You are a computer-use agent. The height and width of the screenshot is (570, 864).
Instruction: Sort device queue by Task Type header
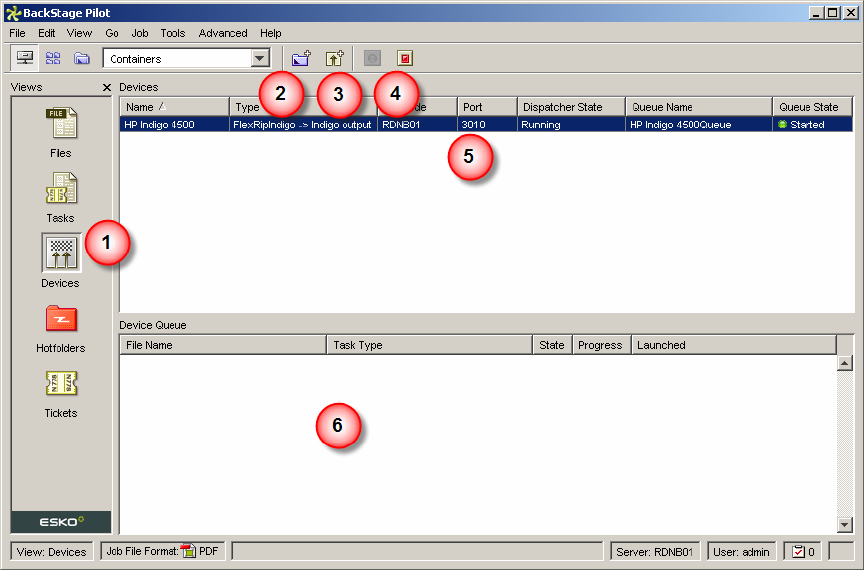click(x=430, y=345)
